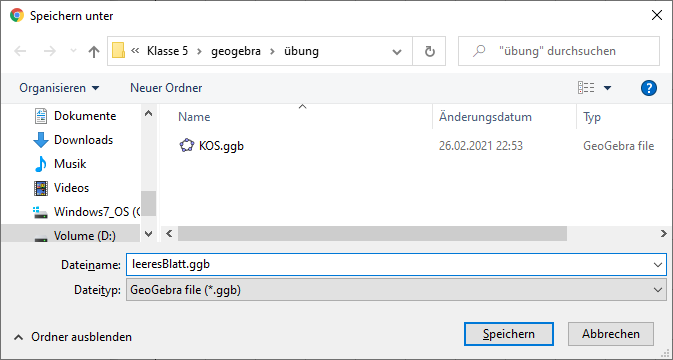Click the forward navigation arrow
Viewport: 673px width, 360px height.
(x=50, y=51)
